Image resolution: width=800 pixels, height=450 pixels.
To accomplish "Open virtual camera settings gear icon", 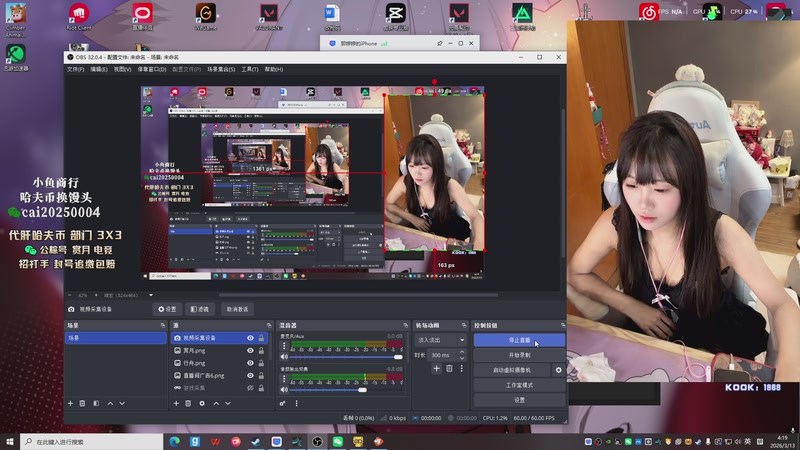I will pos(558,370).
